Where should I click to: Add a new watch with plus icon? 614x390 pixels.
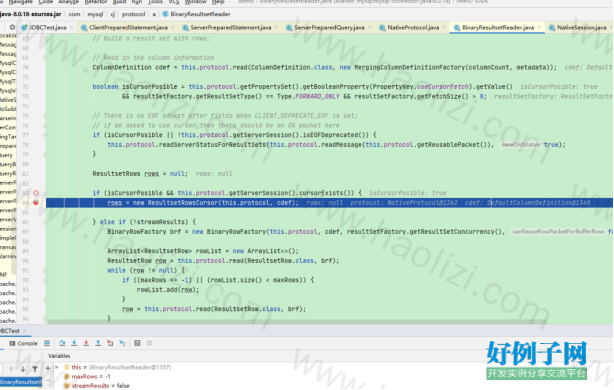48,368
